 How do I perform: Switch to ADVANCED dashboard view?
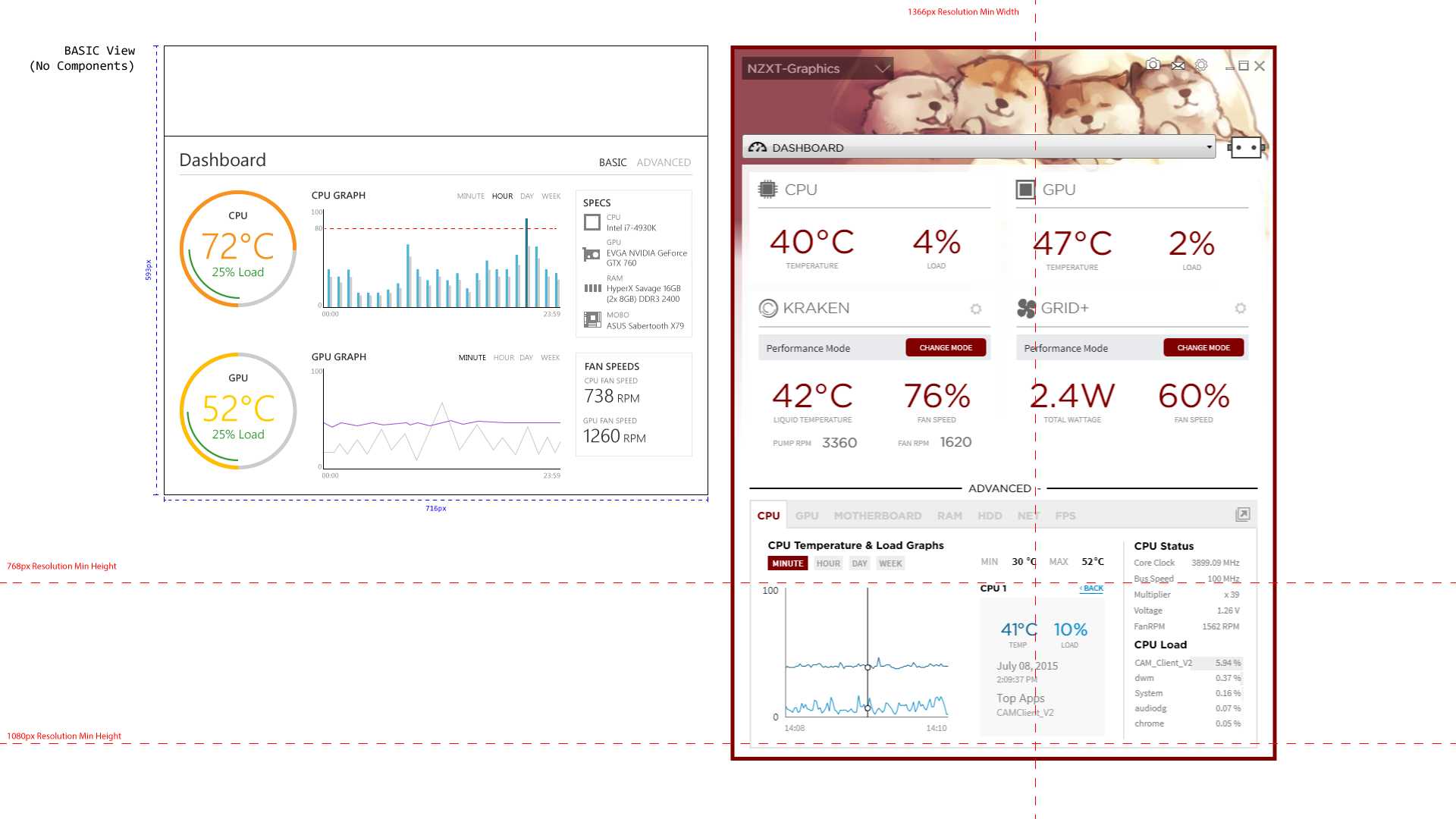tap(664, 162)
